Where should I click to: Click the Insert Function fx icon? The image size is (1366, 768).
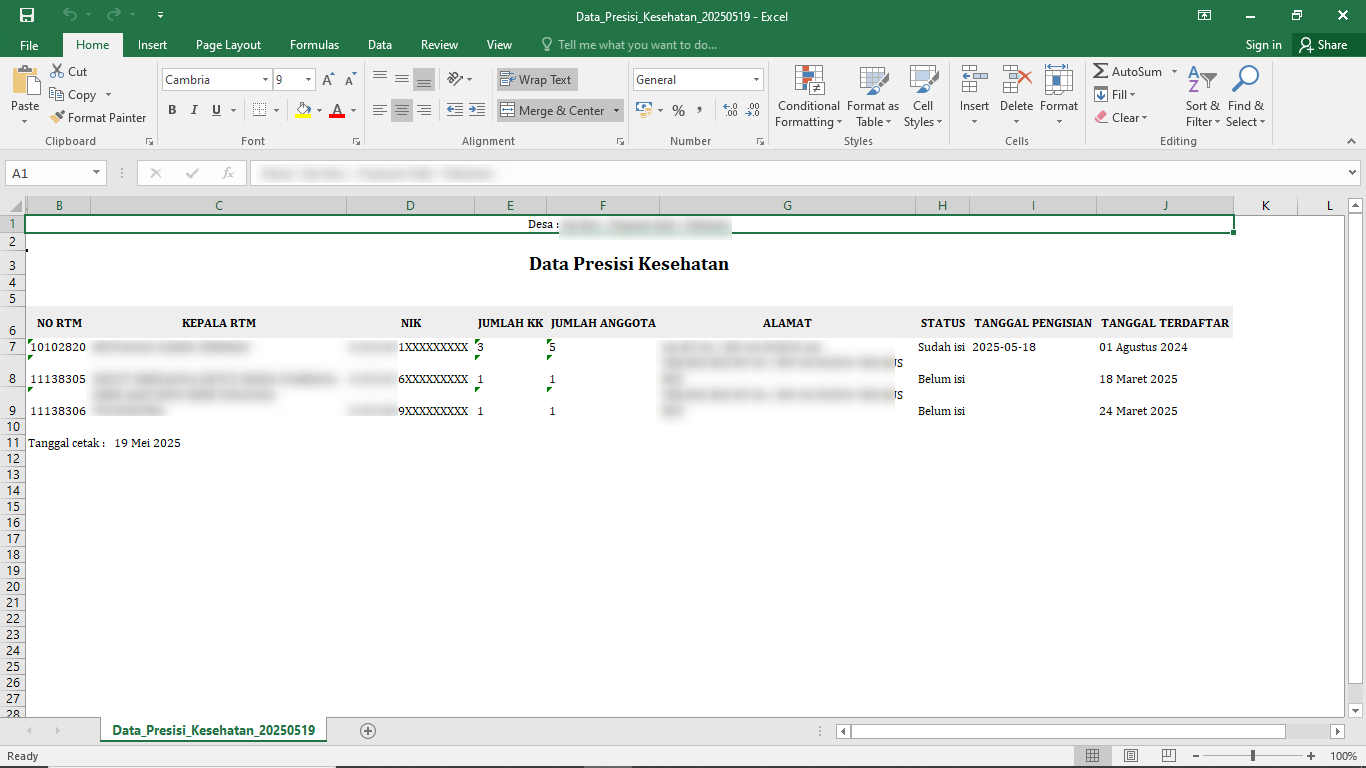click(228, 173)
